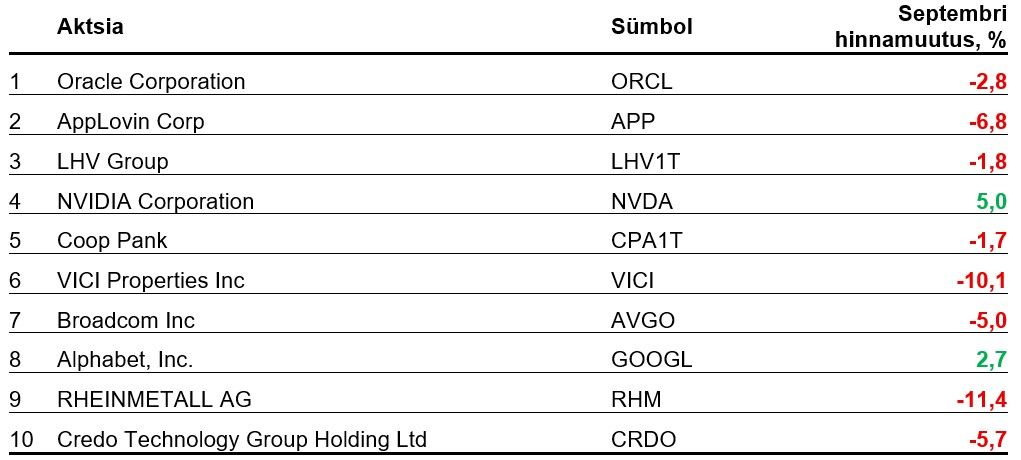The image size is (1021, 460).
Task: Click the -11,4 price change value
Action: click(x=981, y=400)
